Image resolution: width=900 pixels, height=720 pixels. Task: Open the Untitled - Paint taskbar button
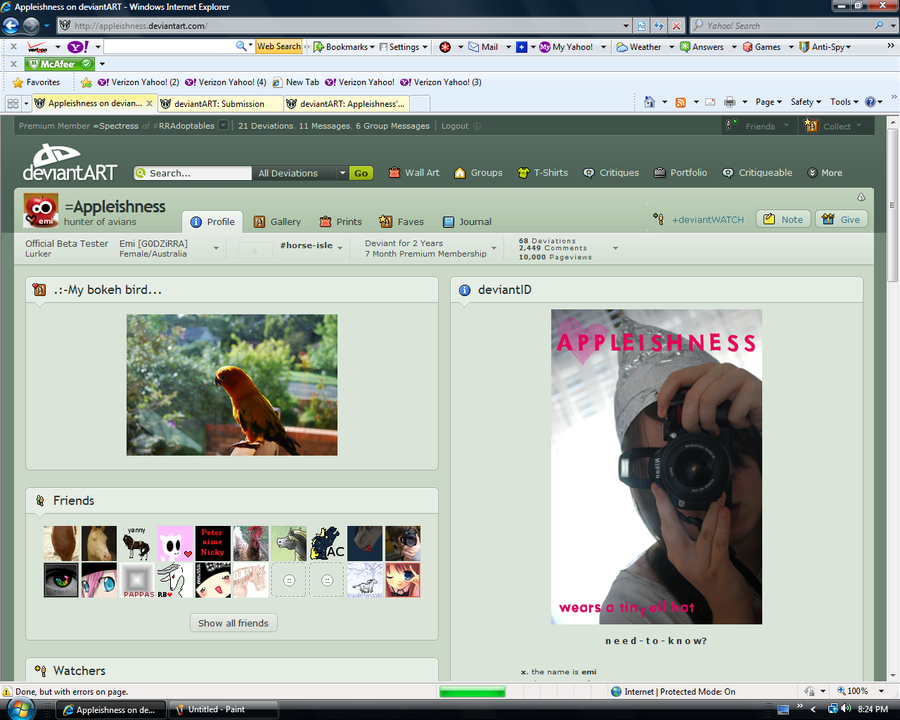click(223, 710)
